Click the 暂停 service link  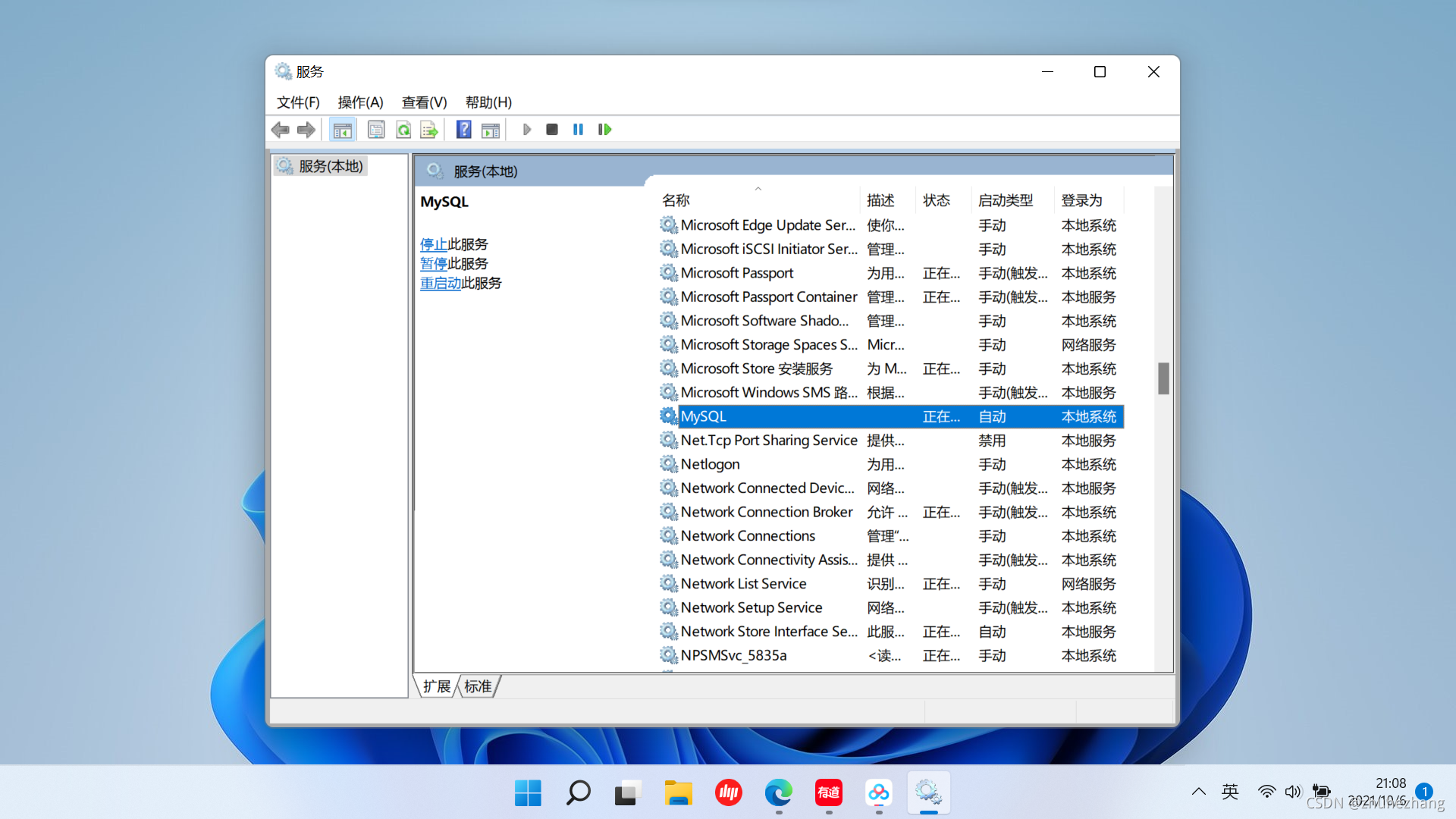coord(434,264)
